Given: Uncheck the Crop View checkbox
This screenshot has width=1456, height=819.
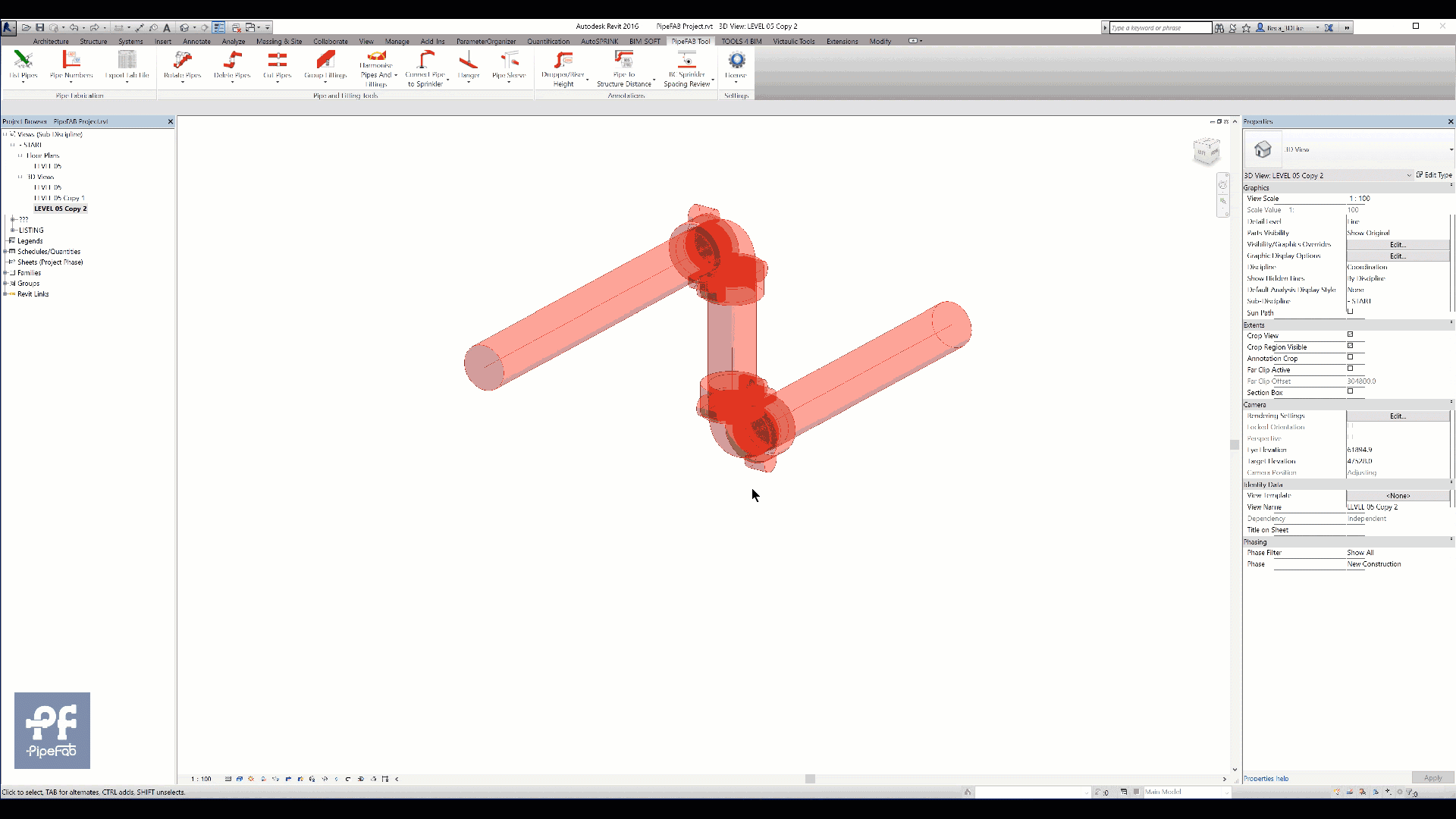Looking at the screenshot, I should coord(1350,334).
